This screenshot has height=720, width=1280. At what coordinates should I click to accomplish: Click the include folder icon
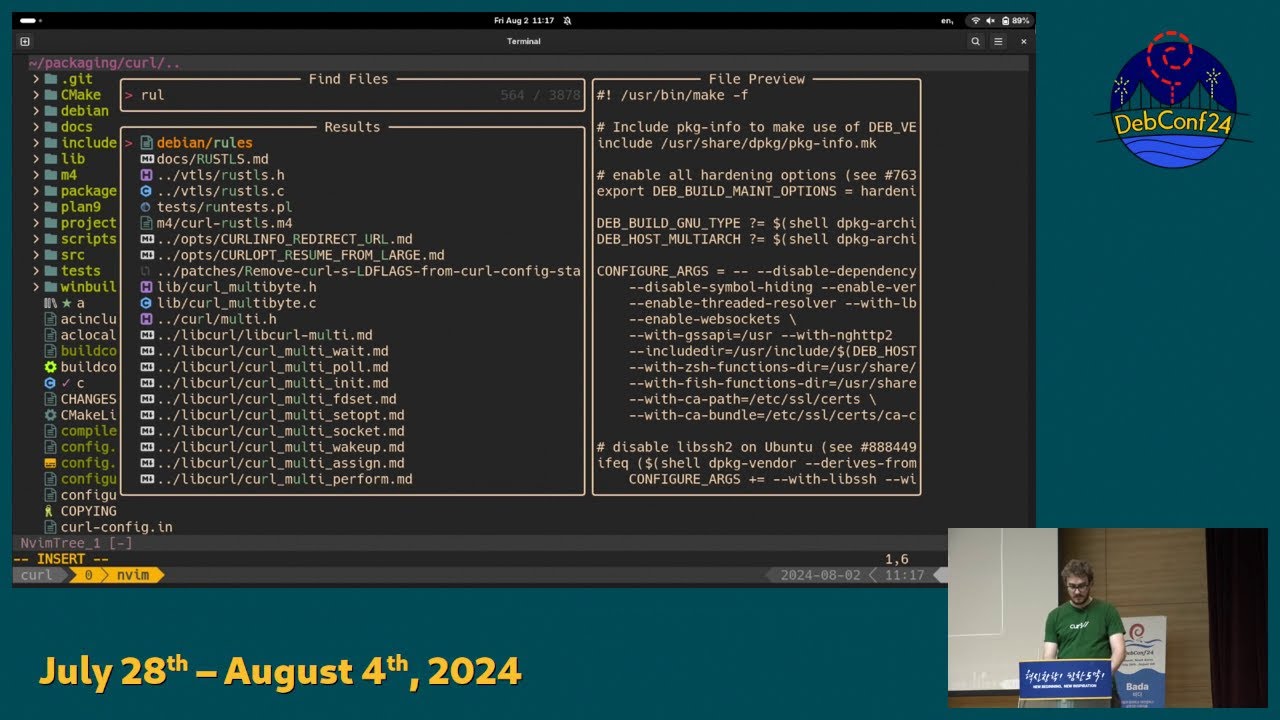point(50,143)
